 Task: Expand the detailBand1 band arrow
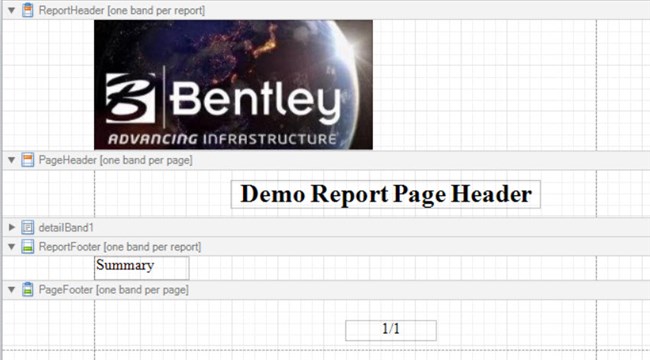(x=12, y=227)
